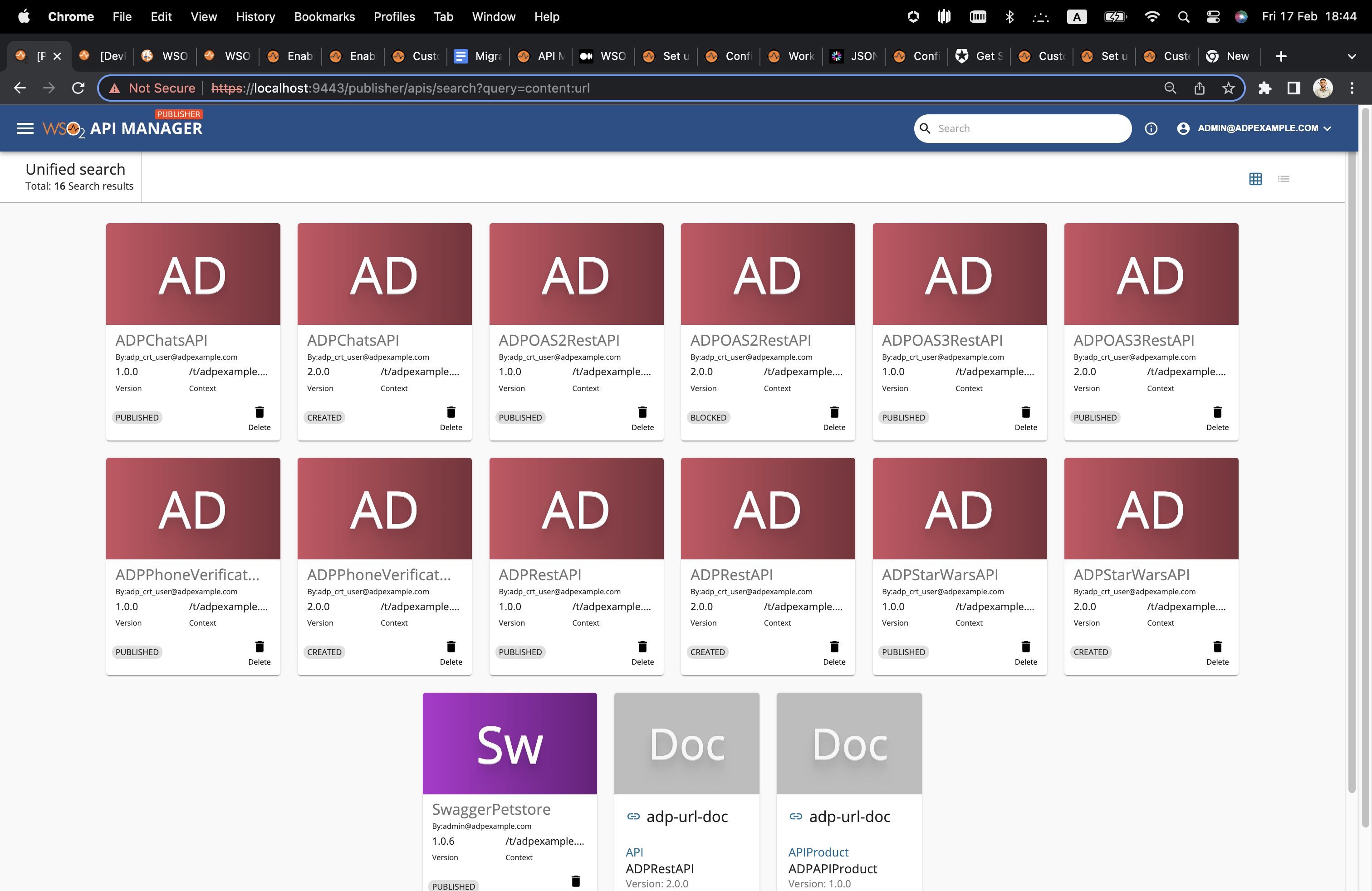Click the browser address bar URL

tap(401, 88)
